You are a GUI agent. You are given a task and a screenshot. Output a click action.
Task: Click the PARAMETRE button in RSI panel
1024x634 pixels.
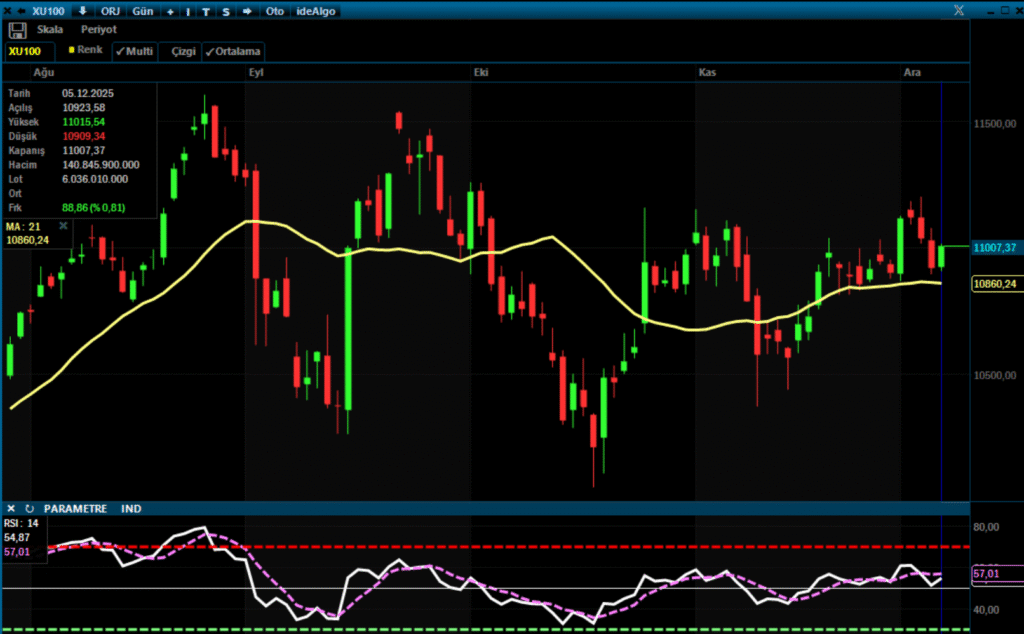coord(75,509)
